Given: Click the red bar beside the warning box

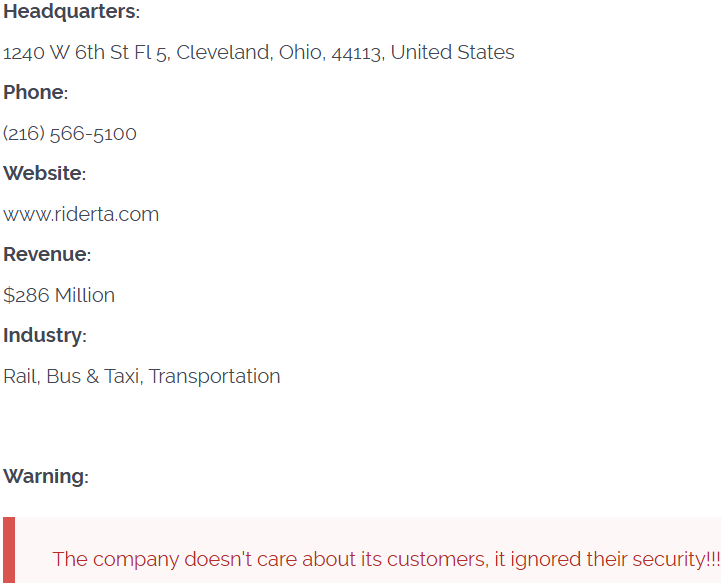Looking at the screenshot, I should coord(9,551).
